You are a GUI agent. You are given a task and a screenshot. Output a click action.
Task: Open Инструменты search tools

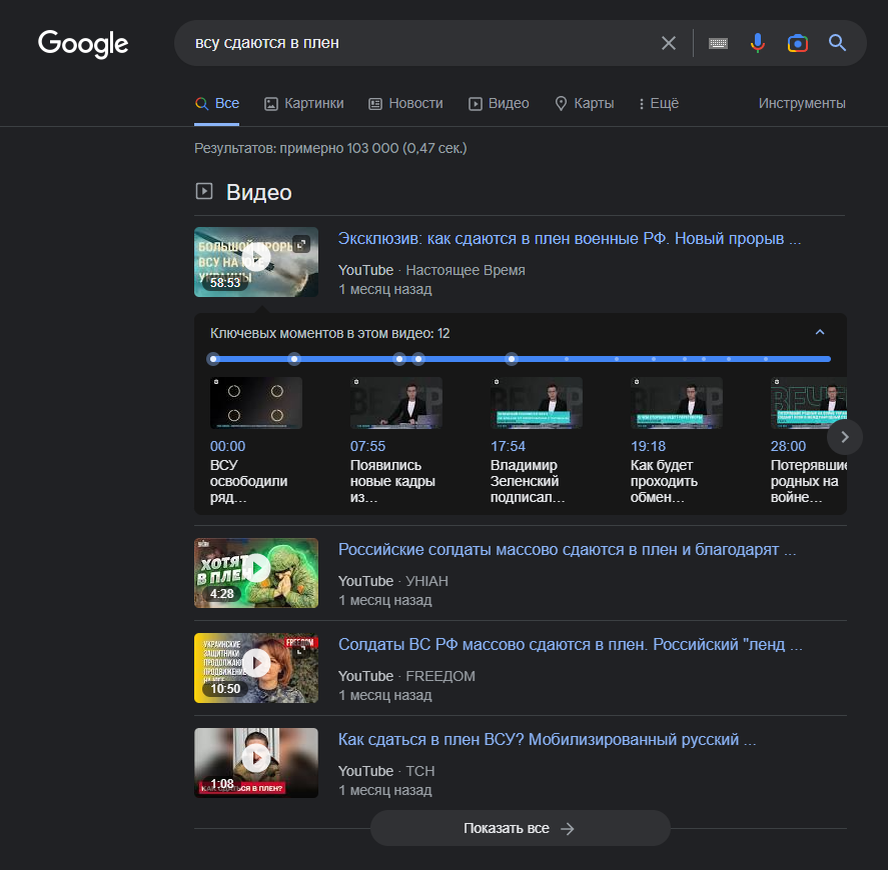802,103
